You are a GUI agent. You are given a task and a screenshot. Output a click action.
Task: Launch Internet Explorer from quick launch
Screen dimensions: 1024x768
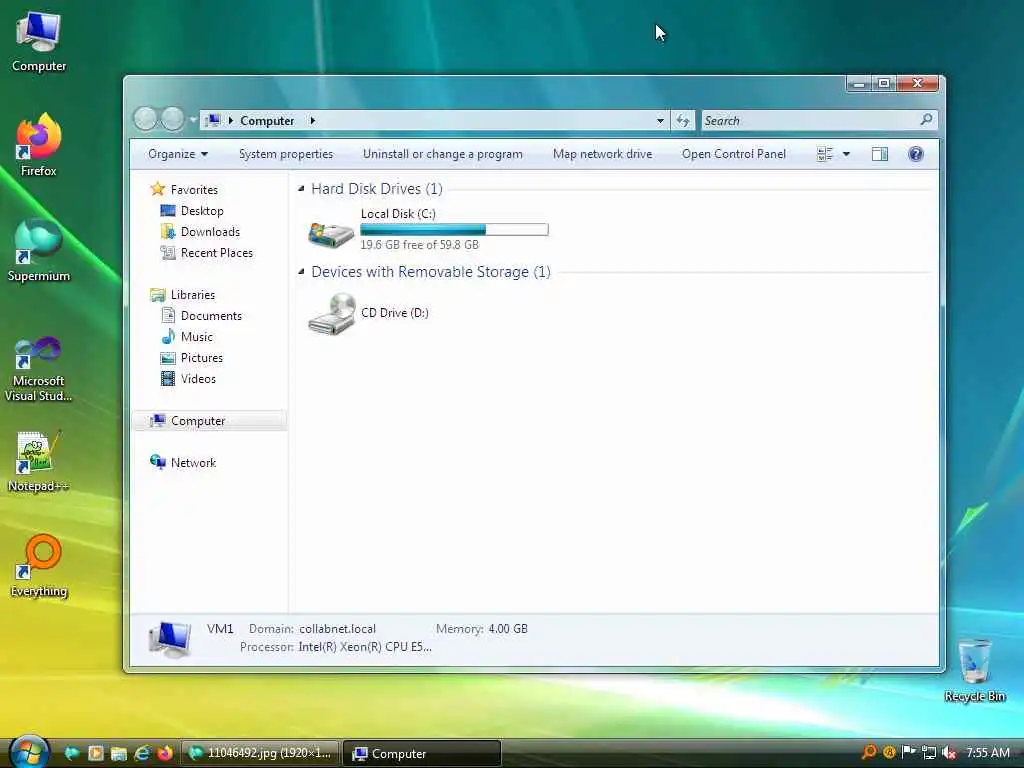[142, 753]
